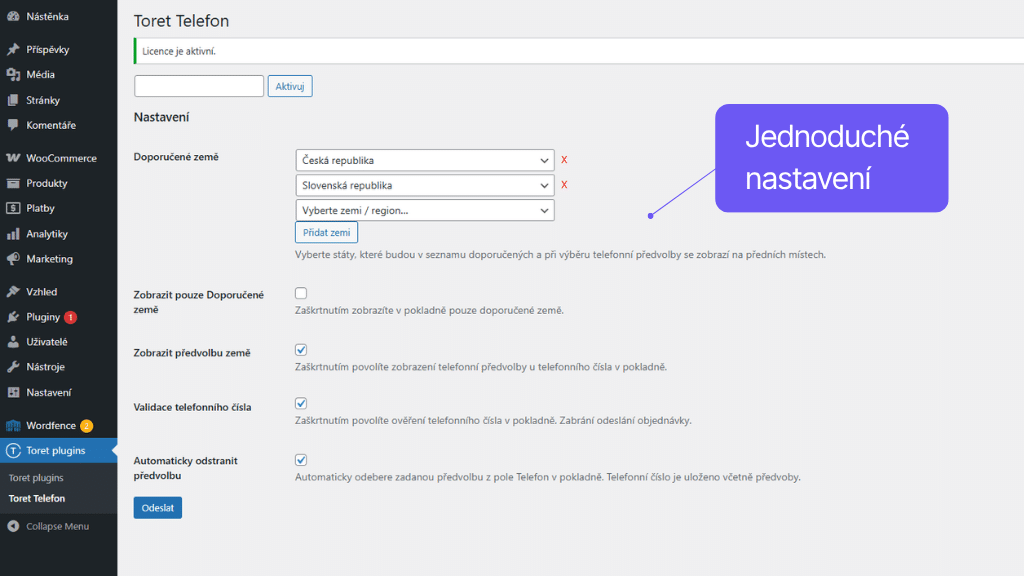Click the license key input field
Screen dimensions: 1024x576
click(x=198, y=86)
